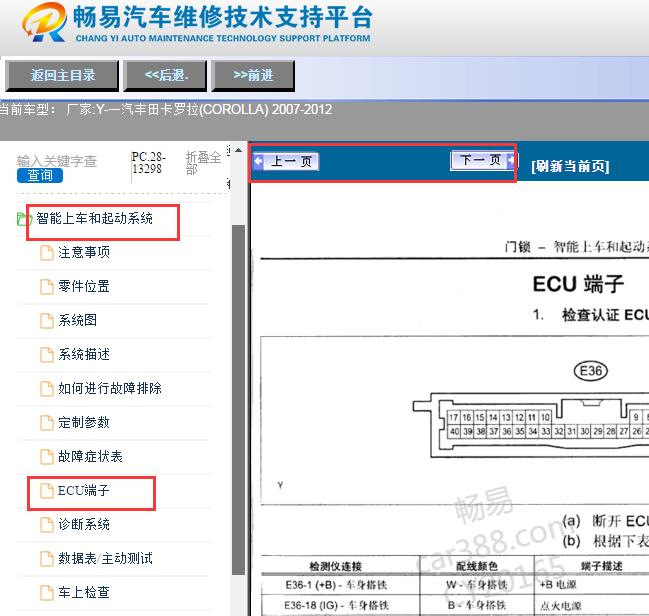Screen dimensions: 649x616
Task: Click the 点火电源 description cell
Action: pyautogui.click(x=560, y=606)
